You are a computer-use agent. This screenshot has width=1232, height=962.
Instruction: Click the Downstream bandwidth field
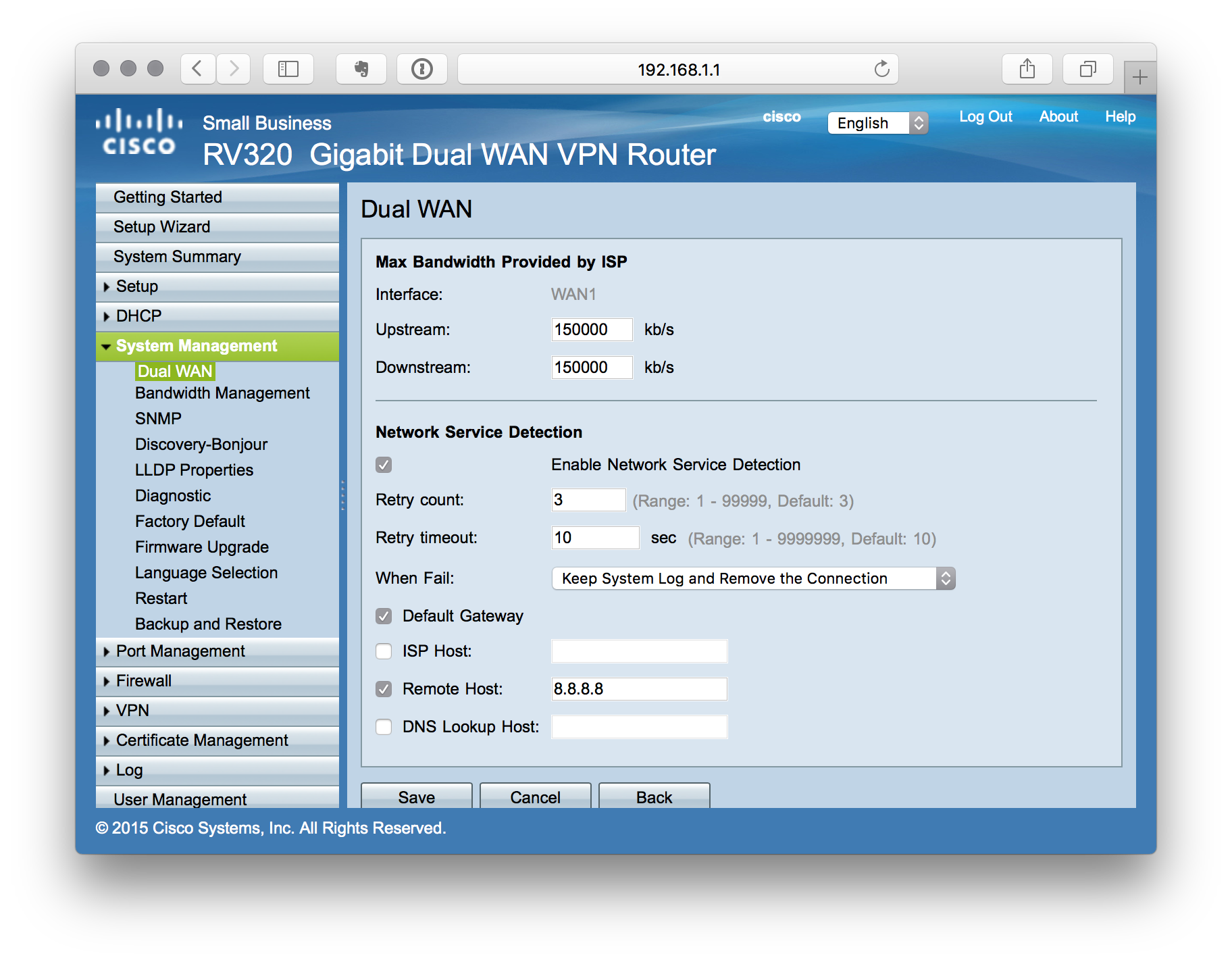pos(592,368)
